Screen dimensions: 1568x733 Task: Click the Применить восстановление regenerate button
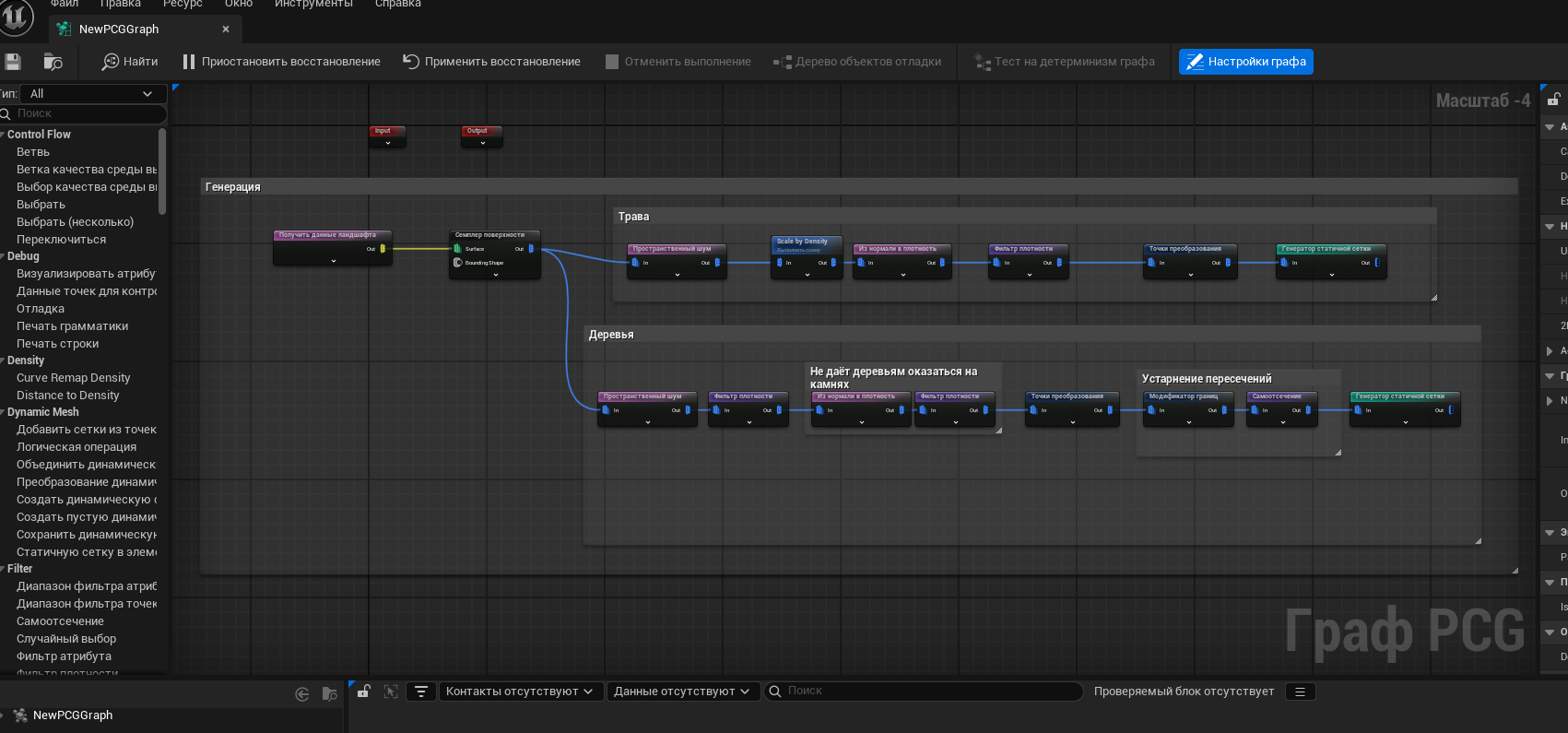click(491, 62)
